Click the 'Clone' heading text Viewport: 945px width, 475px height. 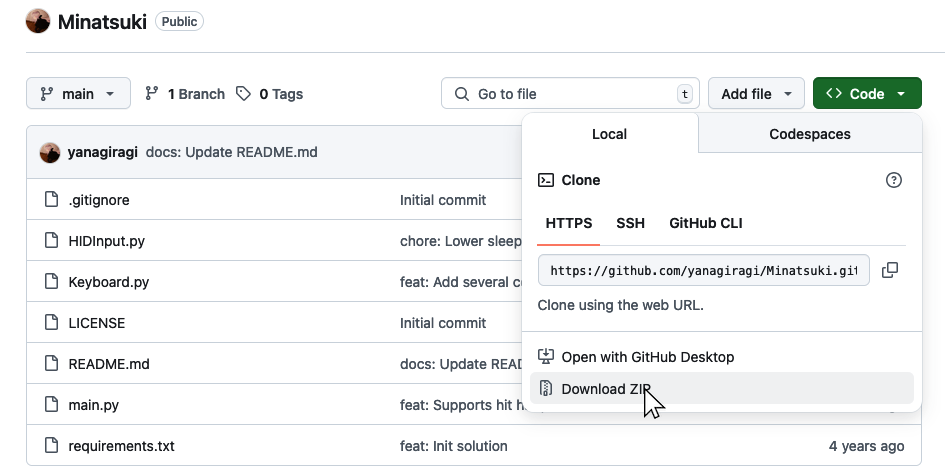tap(580, 180)
